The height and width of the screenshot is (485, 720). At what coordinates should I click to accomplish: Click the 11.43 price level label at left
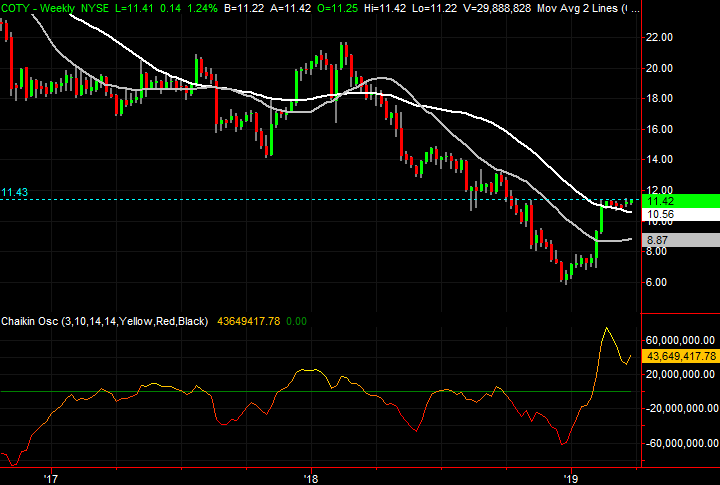click(x=15, y=191)
